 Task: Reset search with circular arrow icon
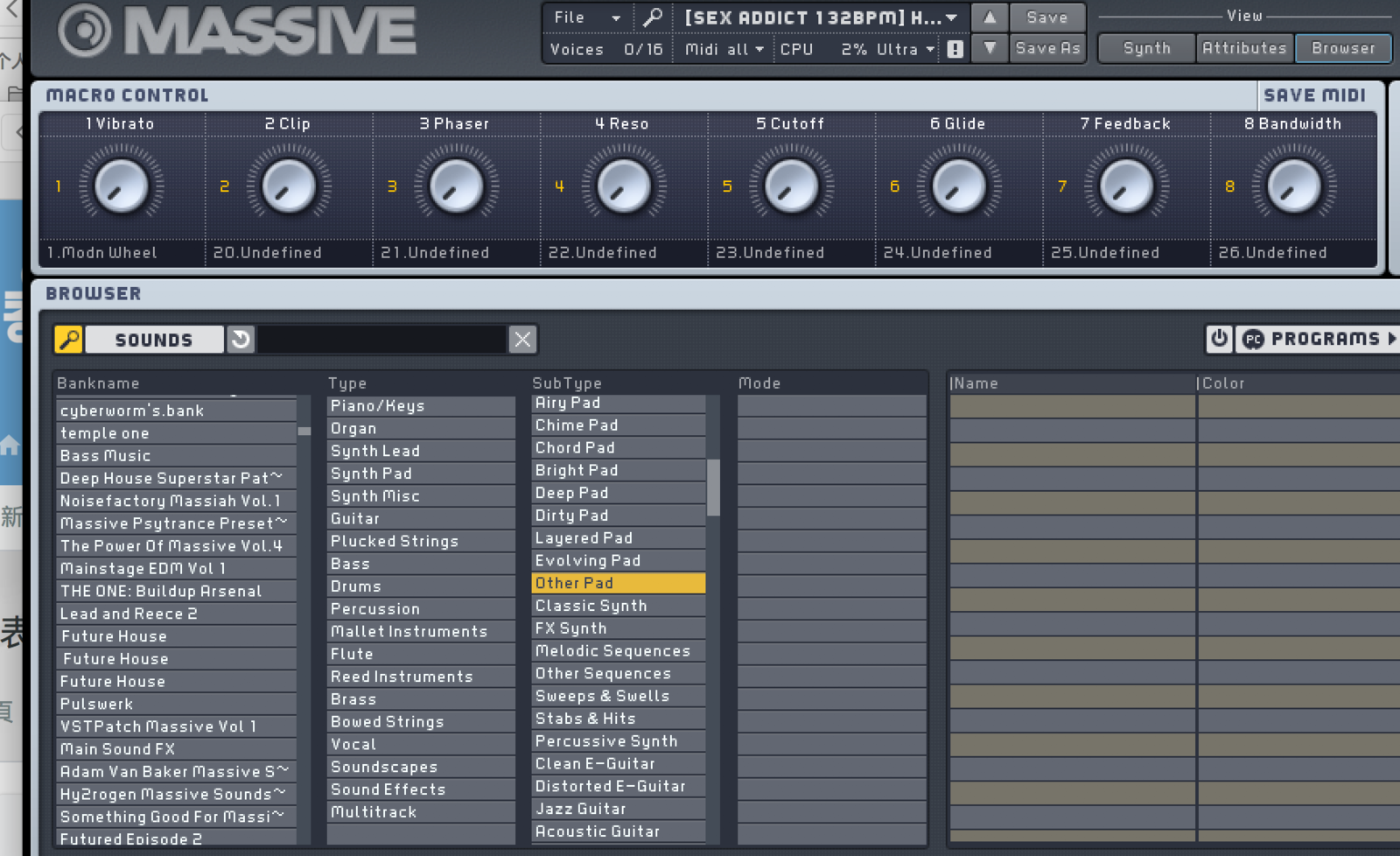(x=241, y=340)
